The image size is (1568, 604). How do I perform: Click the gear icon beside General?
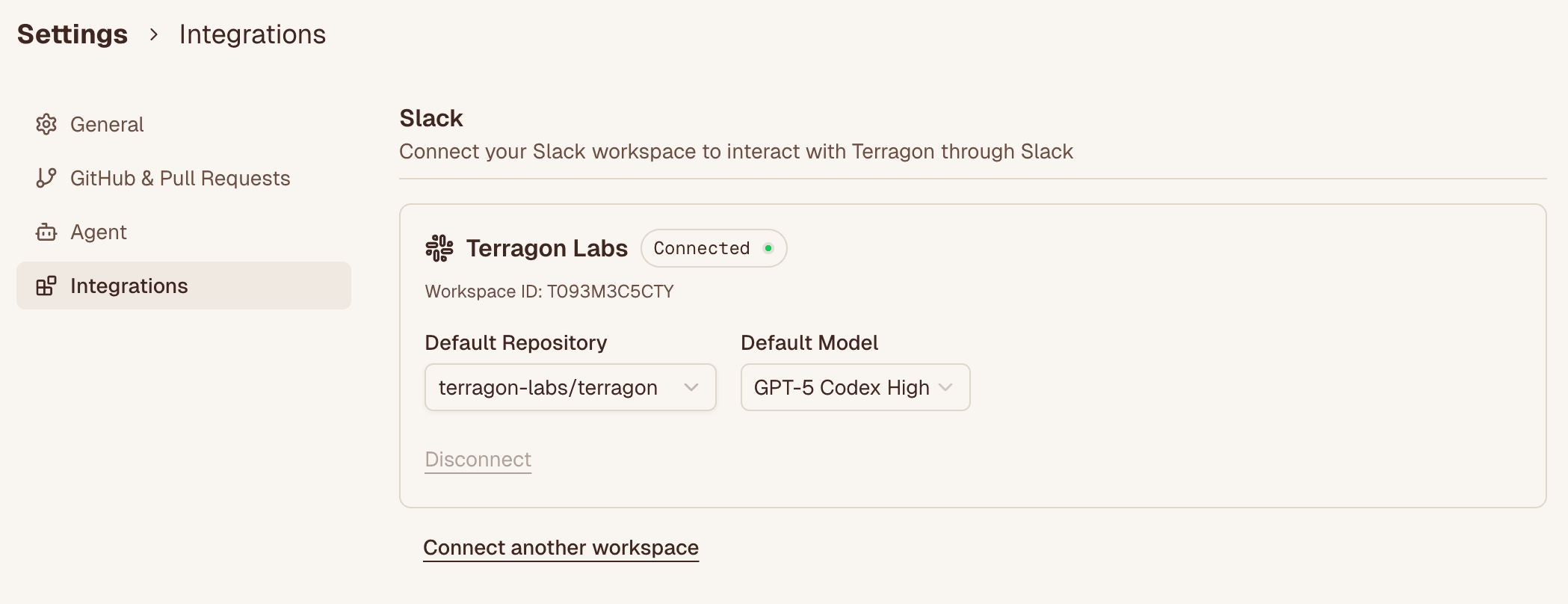46,124
